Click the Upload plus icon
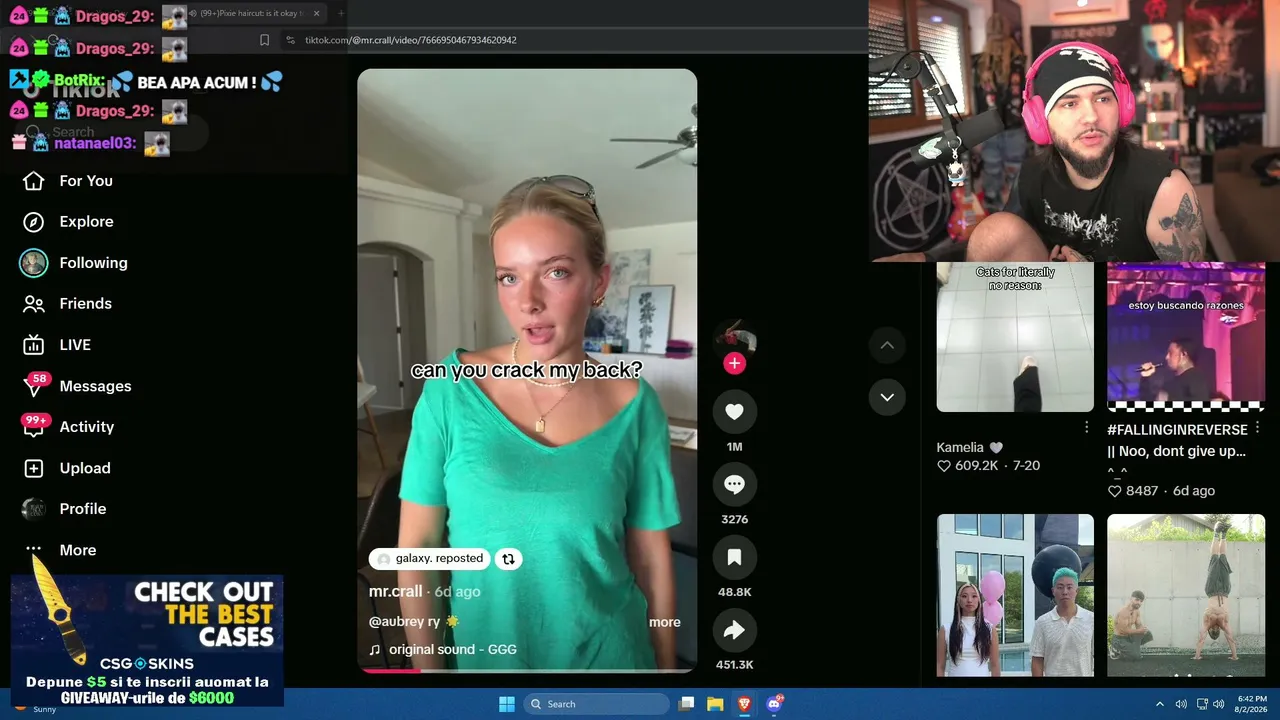This screenshot has width=1280, height=720. [x=34, y=468]
